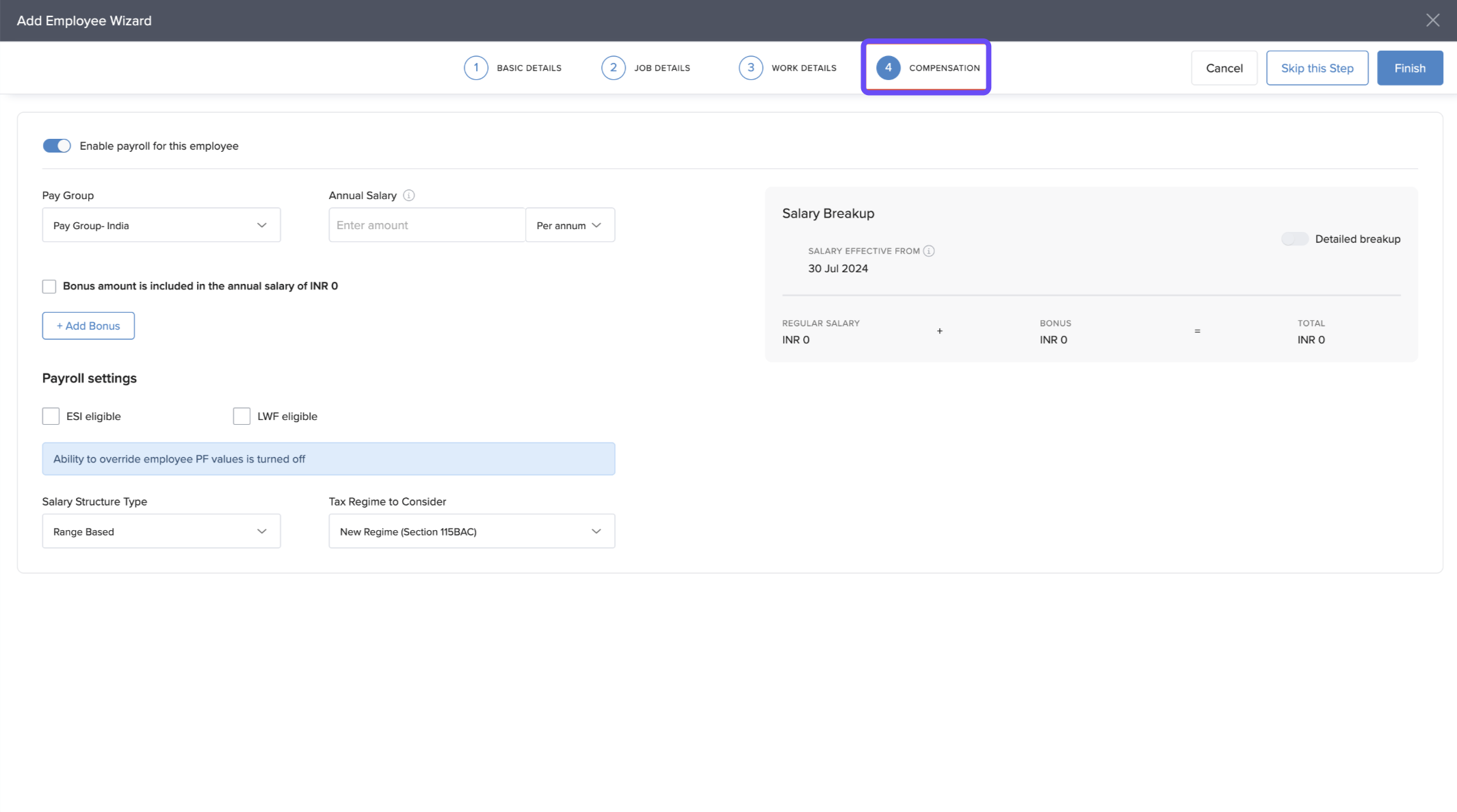Viewport: 1457px width, 812px height.
Task: Close the Add Employee Wizard
Action: coord(1432,21)
